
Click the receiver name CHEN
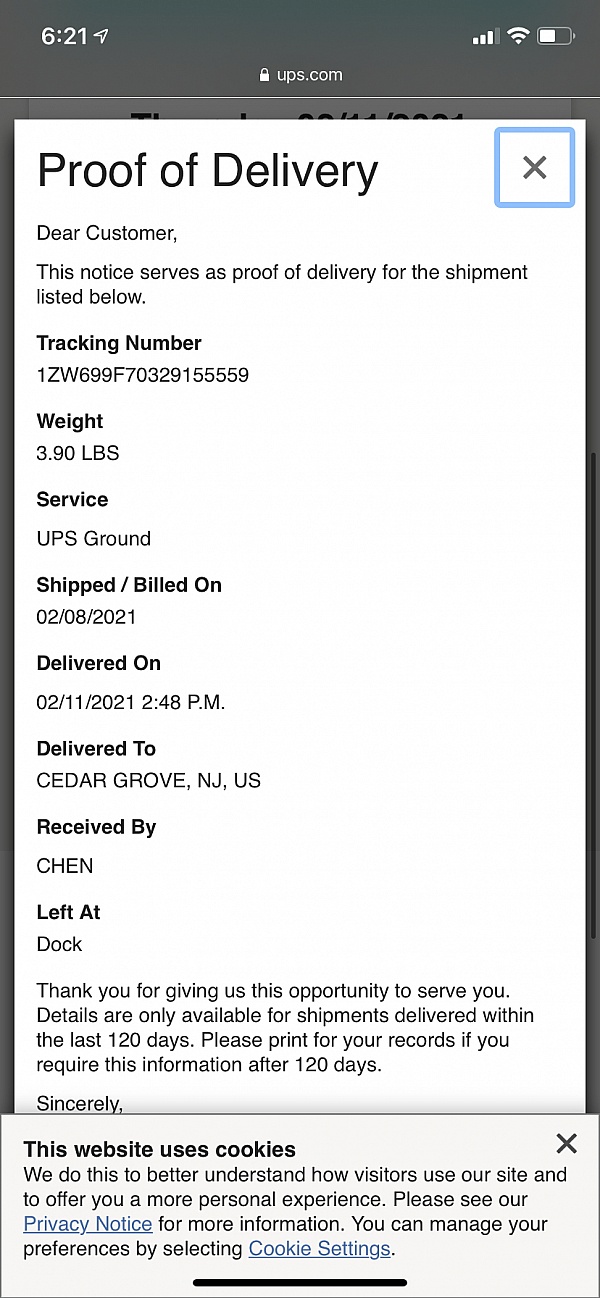click(65, 866)
